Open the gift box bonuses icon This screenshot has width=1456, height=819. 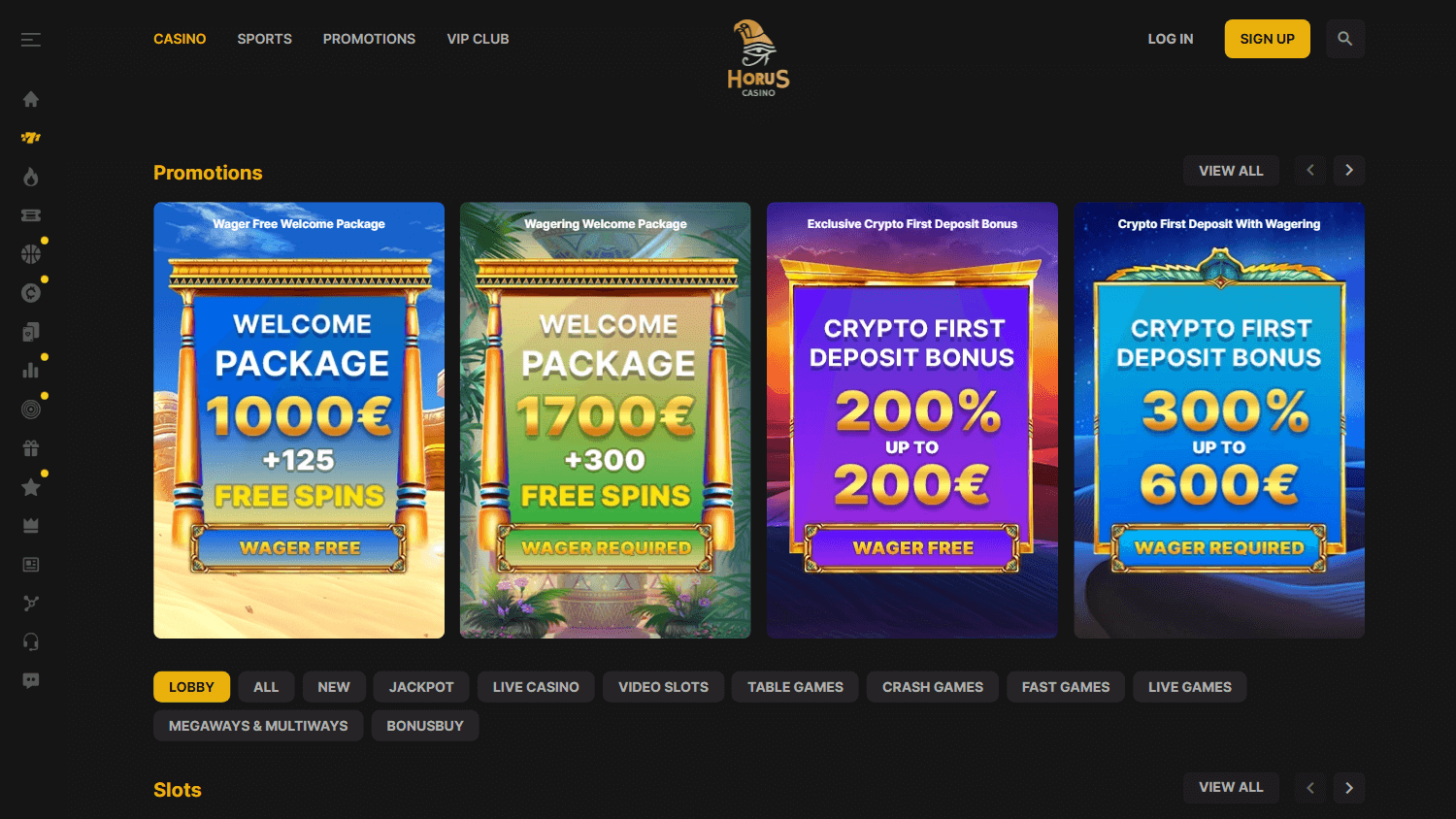point(31,448)
